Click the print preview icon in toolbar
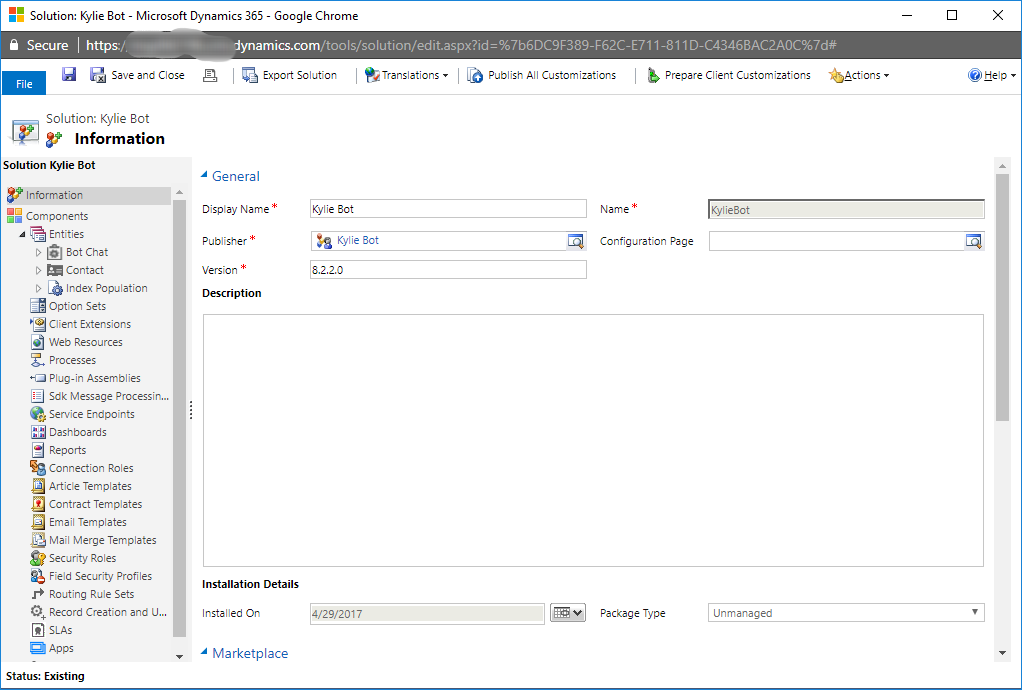This screenshot has height=690, width=1022. tap(210, 76)
